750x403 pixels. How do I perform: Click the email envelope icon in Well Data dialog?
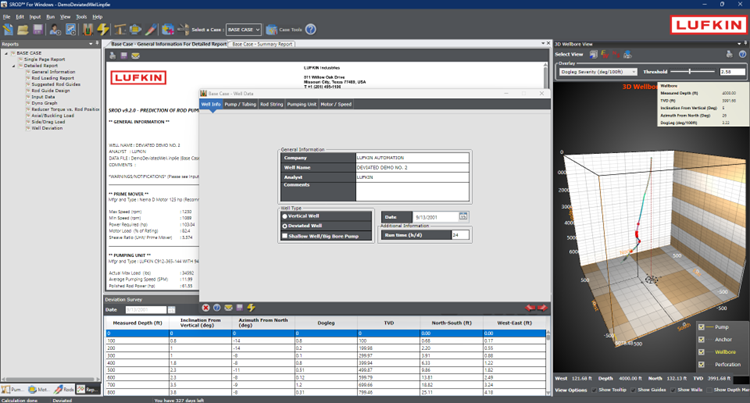pyautogui.click(x=228, y=307)
